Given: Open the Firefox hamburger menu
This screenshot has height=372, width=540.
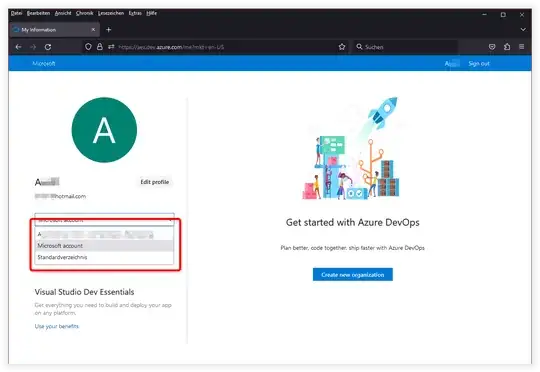Looking at the screenshot, I should pyautogui.click(x=522, y=47).
